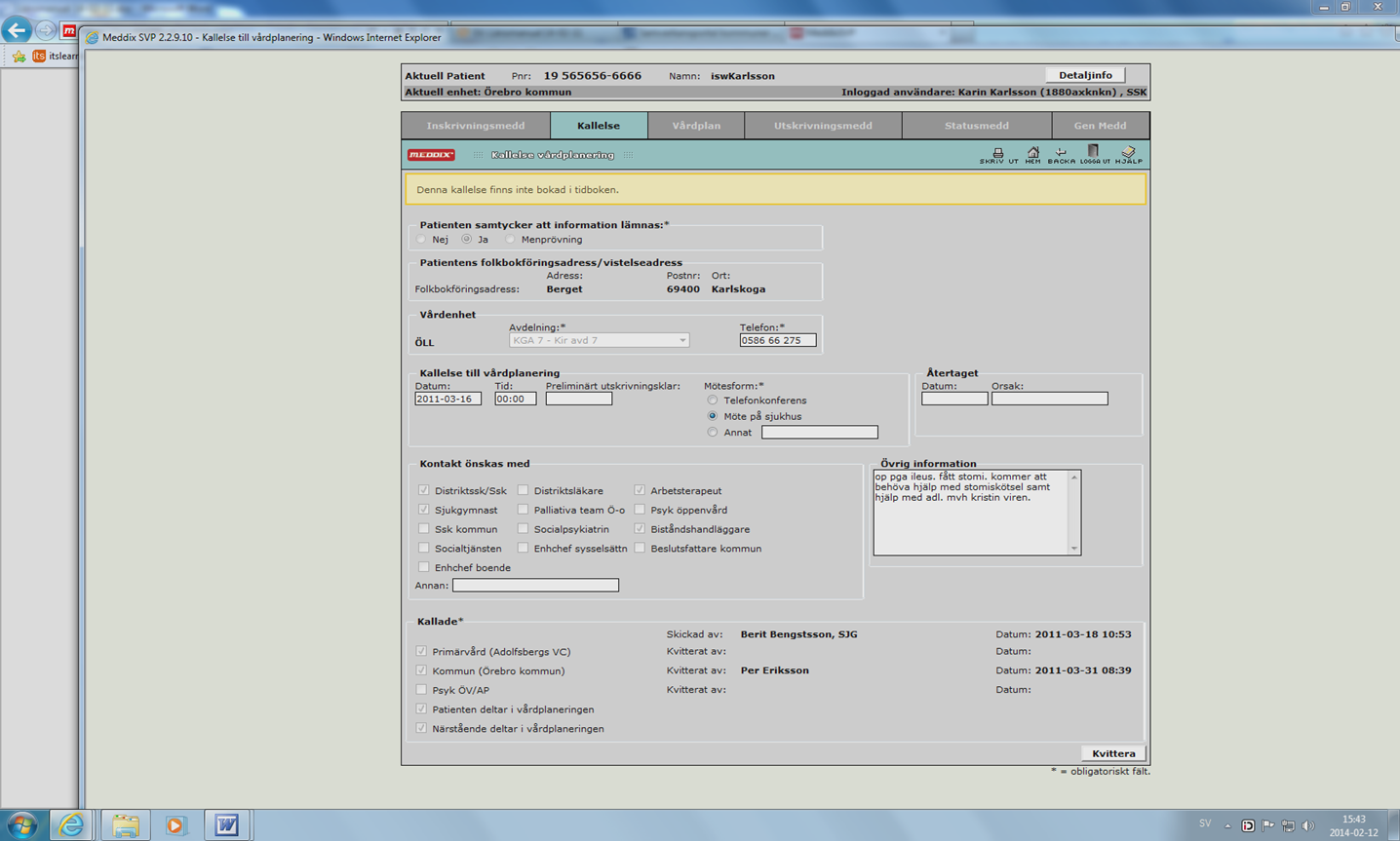Tick the Distriktsläkare checkbox
This screenshot has height=841, width=1400.
click(x=523, y=490)
